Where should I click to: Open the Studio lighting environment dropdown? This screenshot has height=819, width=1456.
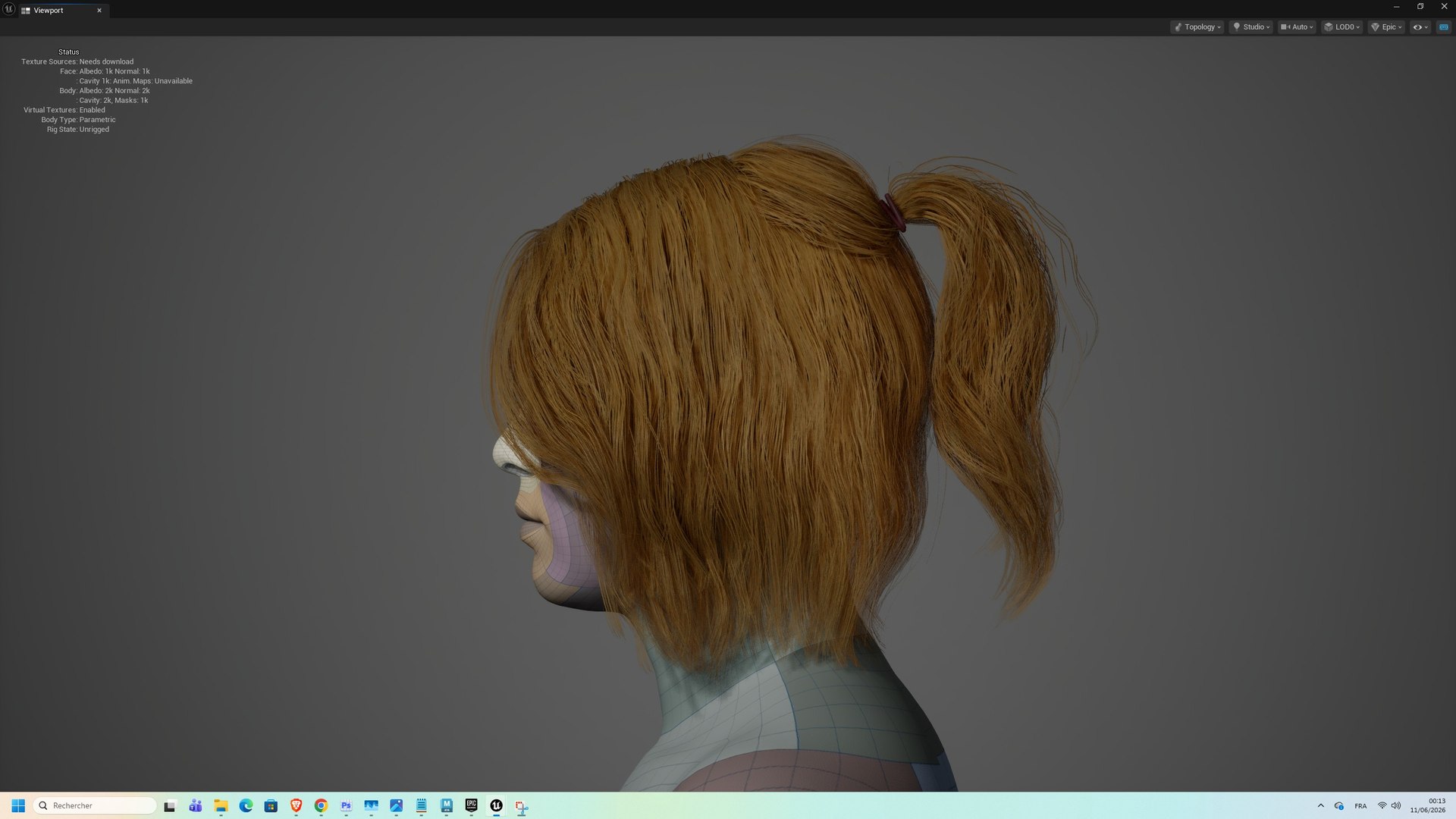click(1250, 27)
